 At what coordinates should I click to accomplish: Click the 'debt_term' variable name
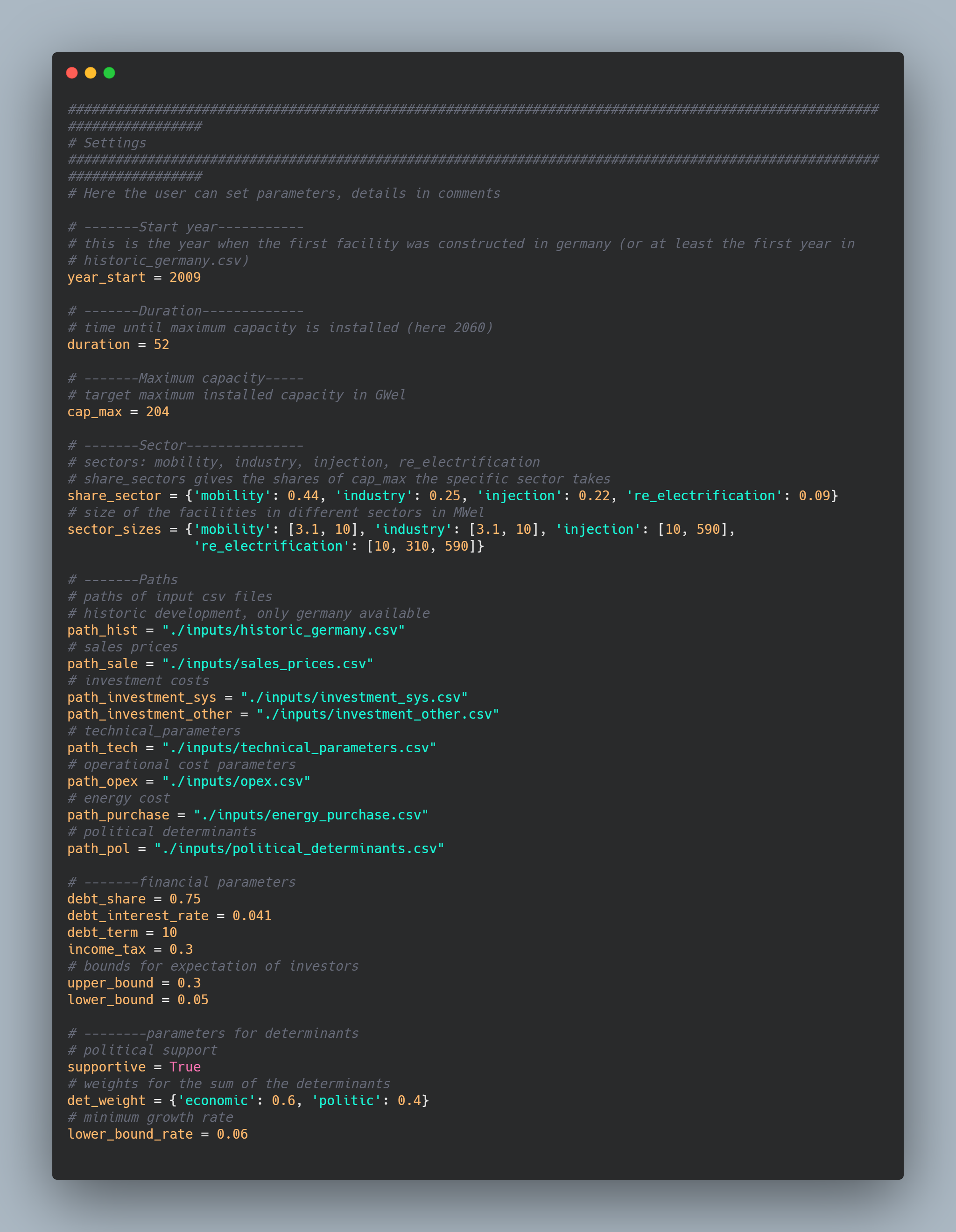pos(103,932)
